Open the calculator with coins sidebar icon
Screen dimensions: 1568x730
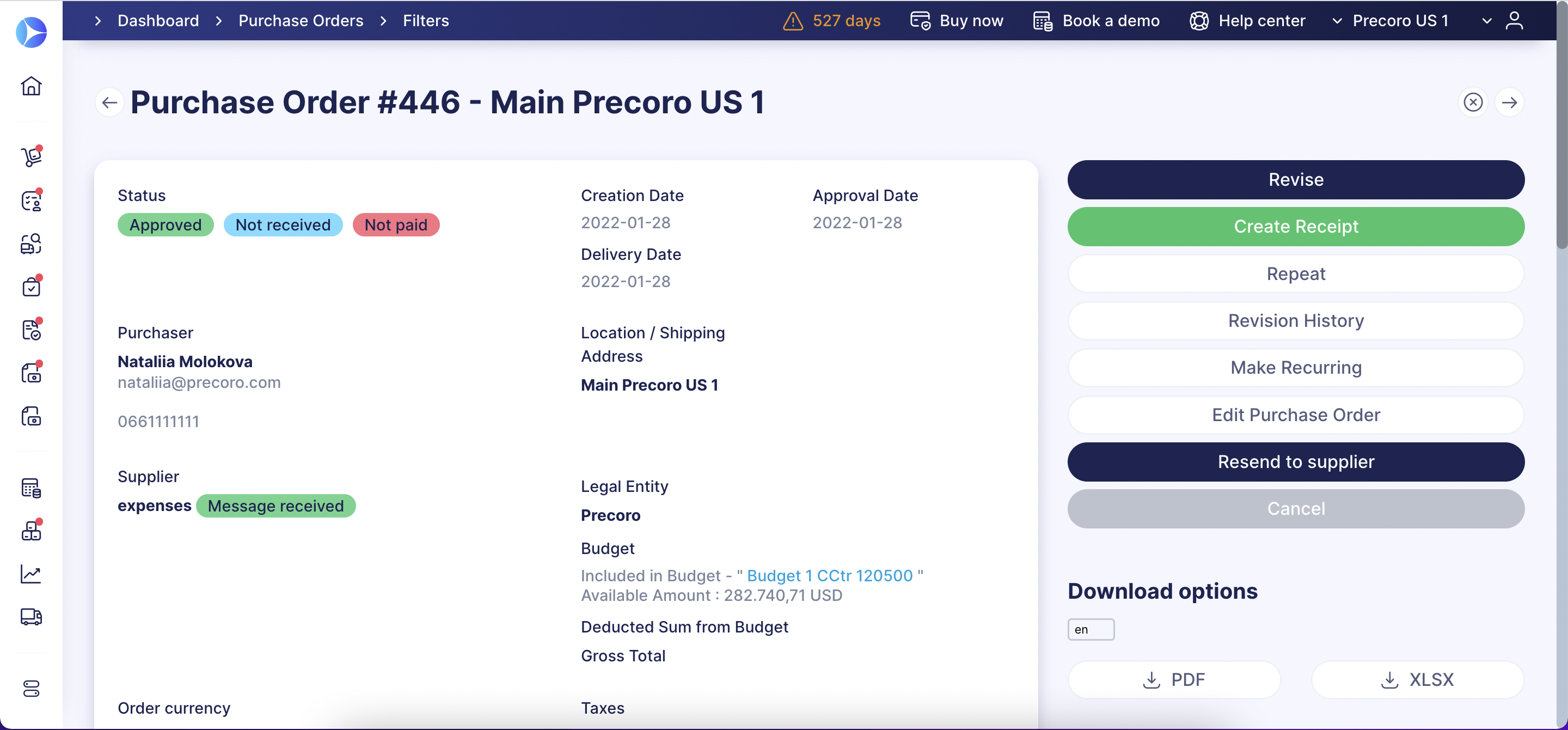pyautogui.click(x=31, y=488)
